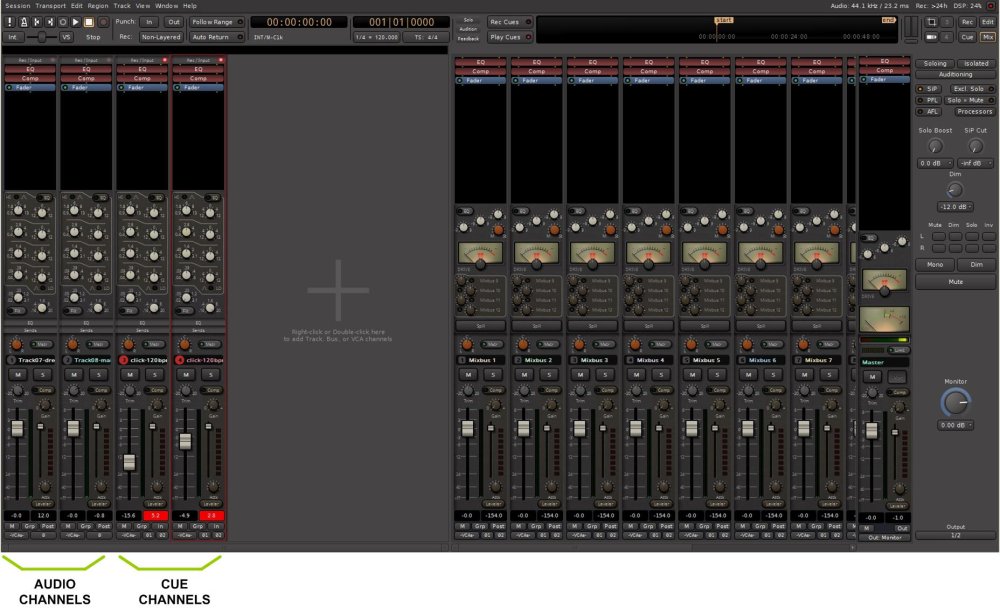Click the Go to session start icon

point(37,21)
